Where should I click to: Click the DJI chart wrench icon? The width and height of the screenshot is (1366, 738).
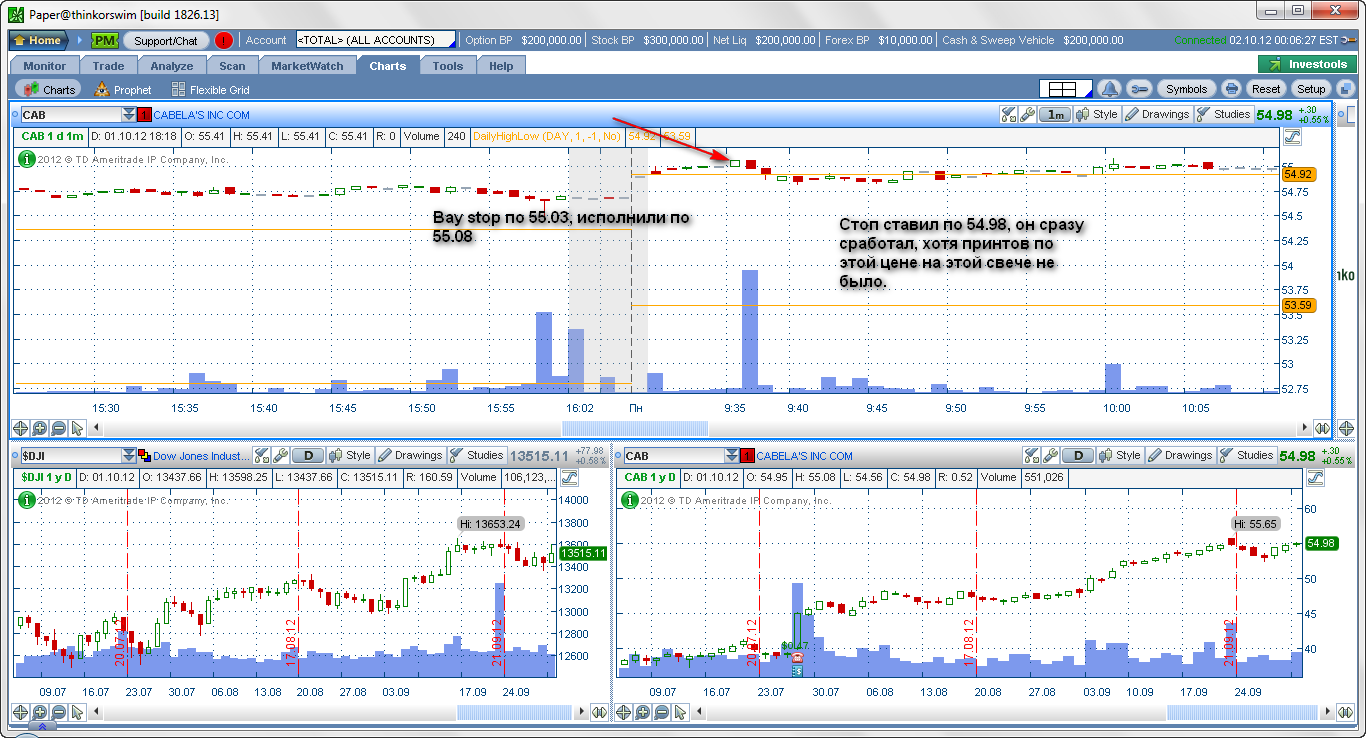click(281, 456)
